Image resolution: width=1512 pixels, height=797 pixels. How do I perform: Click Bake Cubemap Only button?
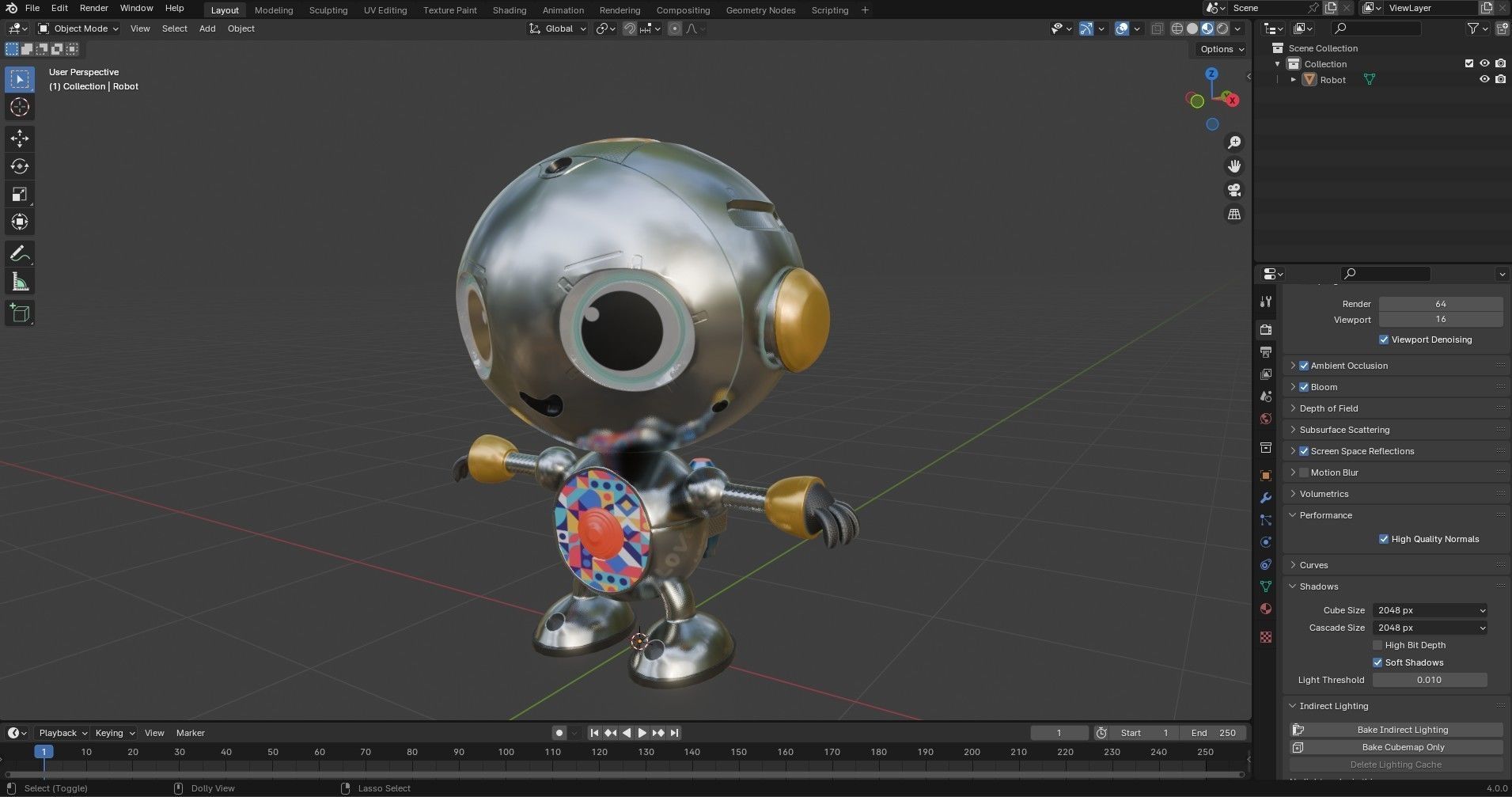pyautogui.click(x=1396, y=747)
